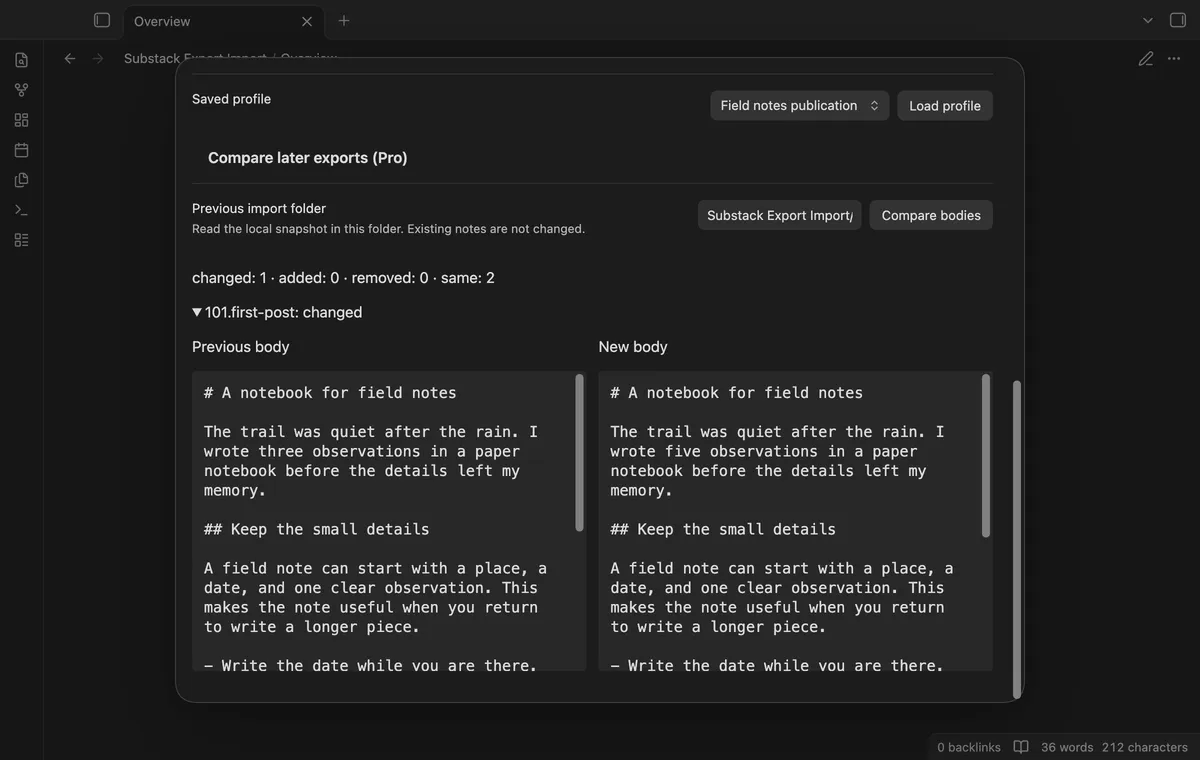
Task: Close the Overview tab
Action: click(x=307, y=21)
